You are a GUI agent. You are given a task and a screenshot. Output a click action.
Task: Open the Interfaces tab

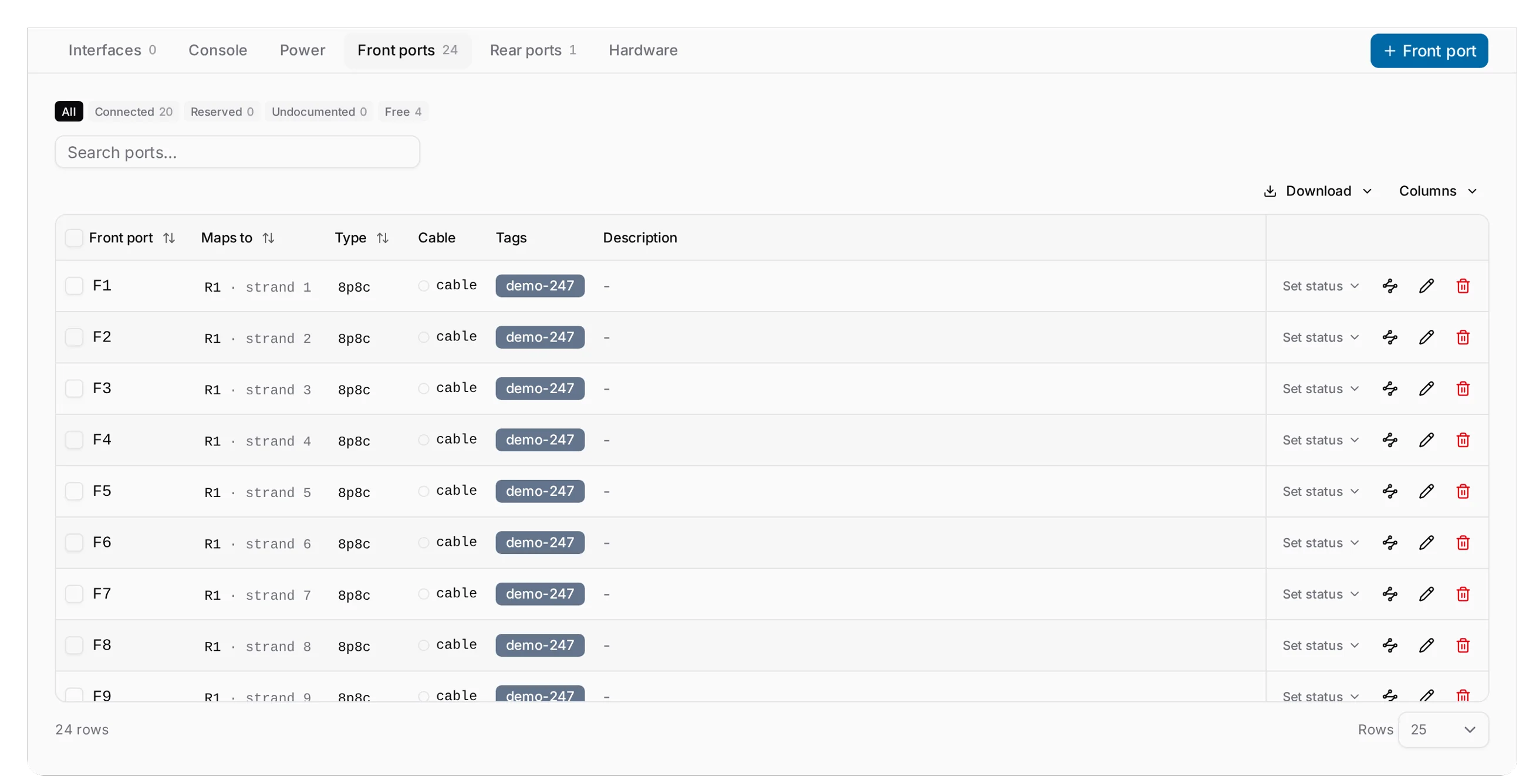click(x=112, y=50)
